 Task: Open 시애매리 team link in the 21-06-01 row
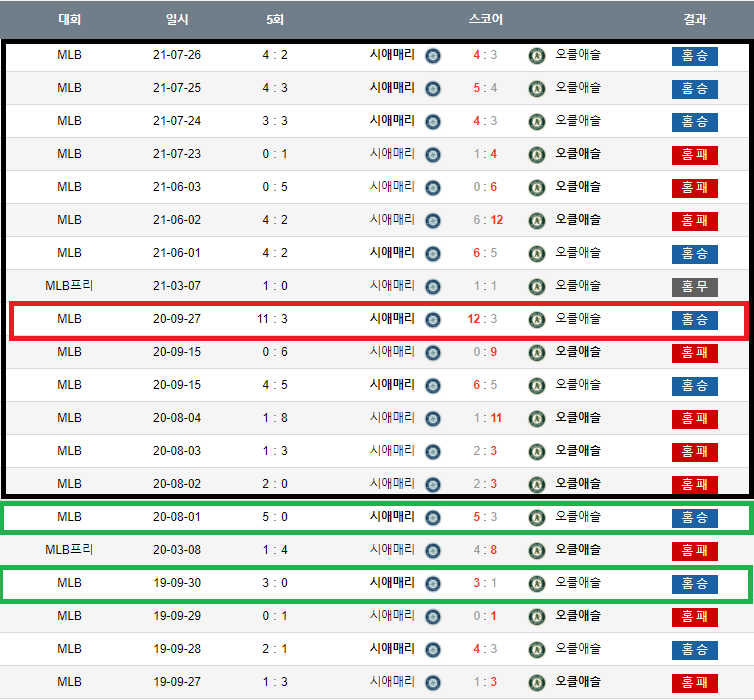(392, 253)
